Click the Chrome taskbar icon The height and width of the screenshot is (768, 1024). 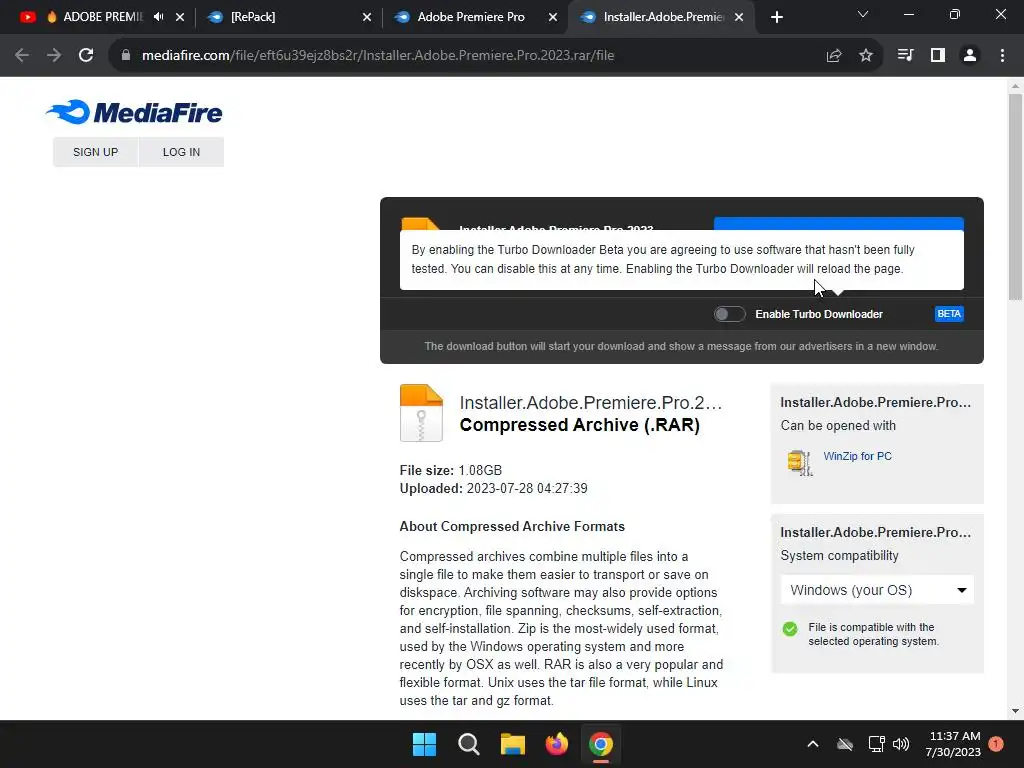(601, 744)
